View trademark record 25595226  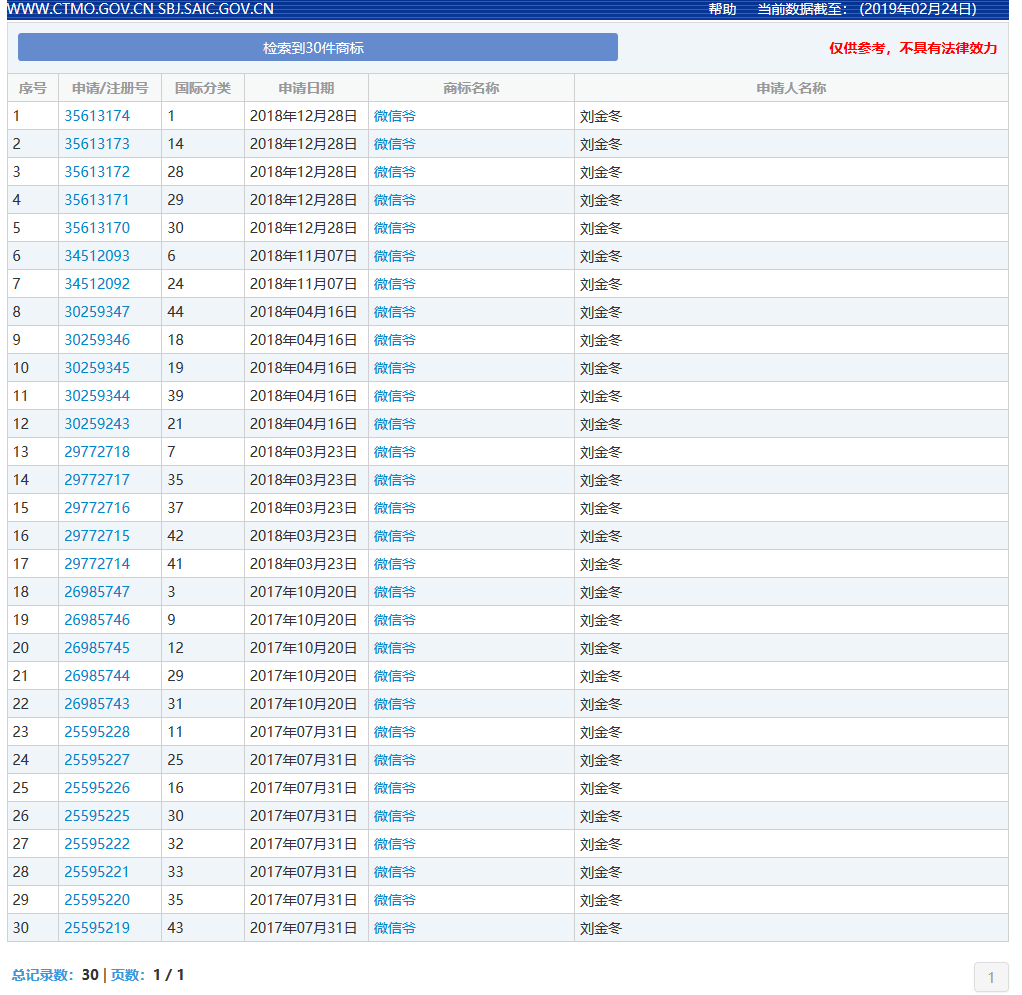tap(97, 788)
